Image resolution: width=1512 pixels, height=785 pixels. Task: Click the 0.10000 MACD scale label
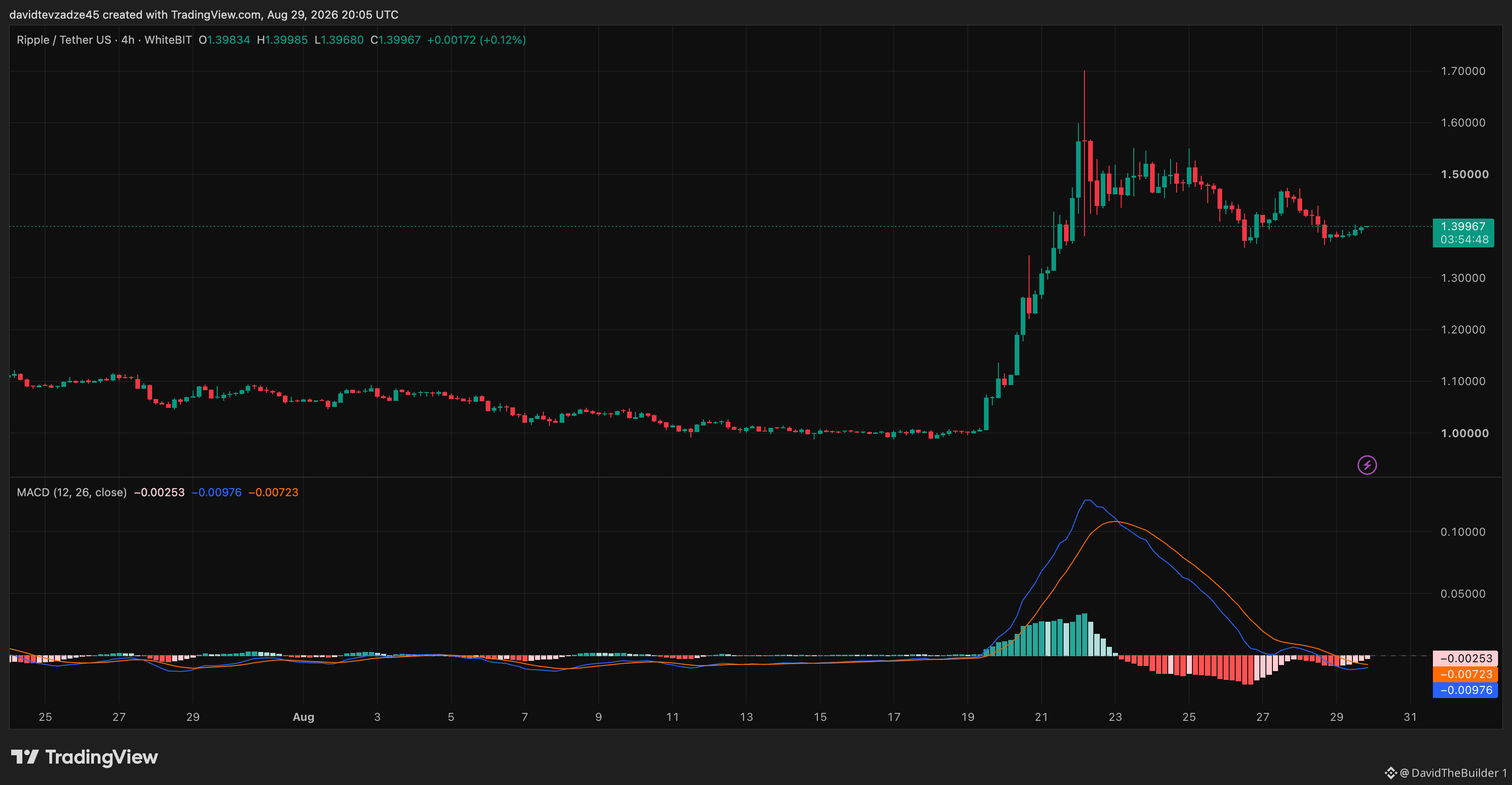coord(1463,532)
